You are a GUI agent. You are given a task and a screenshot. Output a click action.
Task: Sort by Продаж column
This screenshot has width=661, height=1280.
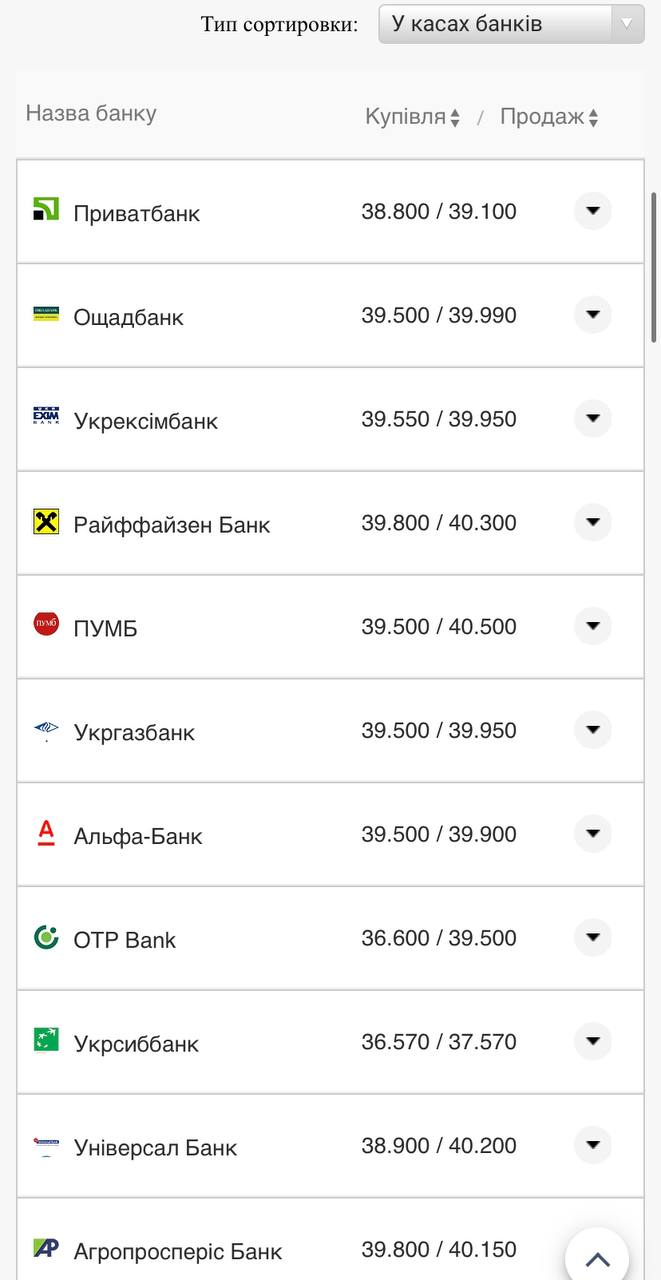pyautogui.click(x=548, y=117)
